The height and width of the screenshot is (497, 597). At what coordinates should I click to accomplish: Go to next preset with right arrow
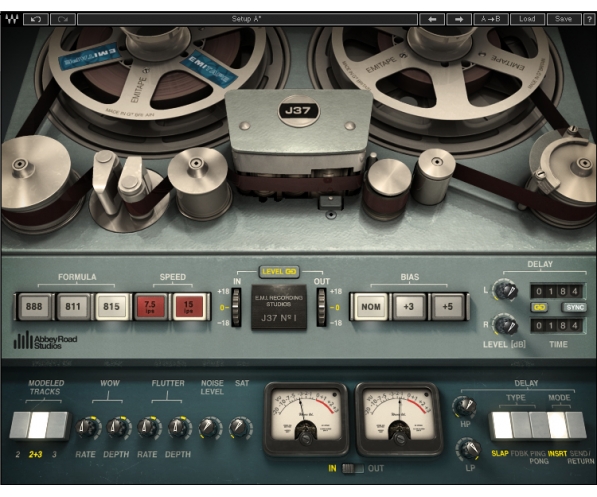[459, 19]
